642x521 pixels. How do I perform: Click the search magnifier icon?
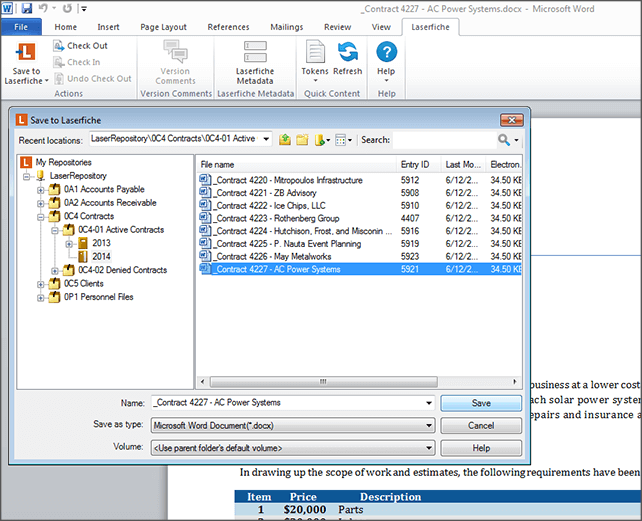click(x=504, y=140)
